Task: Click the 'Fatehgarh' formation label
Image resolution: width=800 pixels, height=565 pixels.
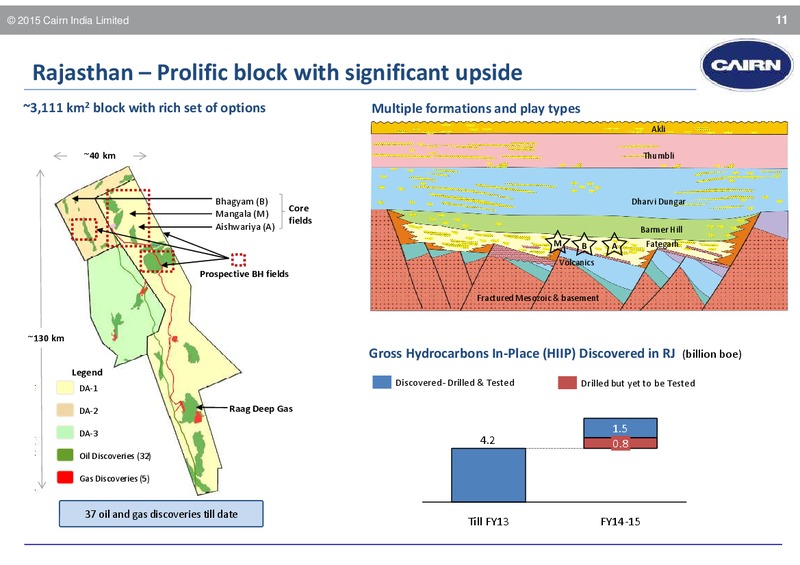Action: click(x=662, y=244)
